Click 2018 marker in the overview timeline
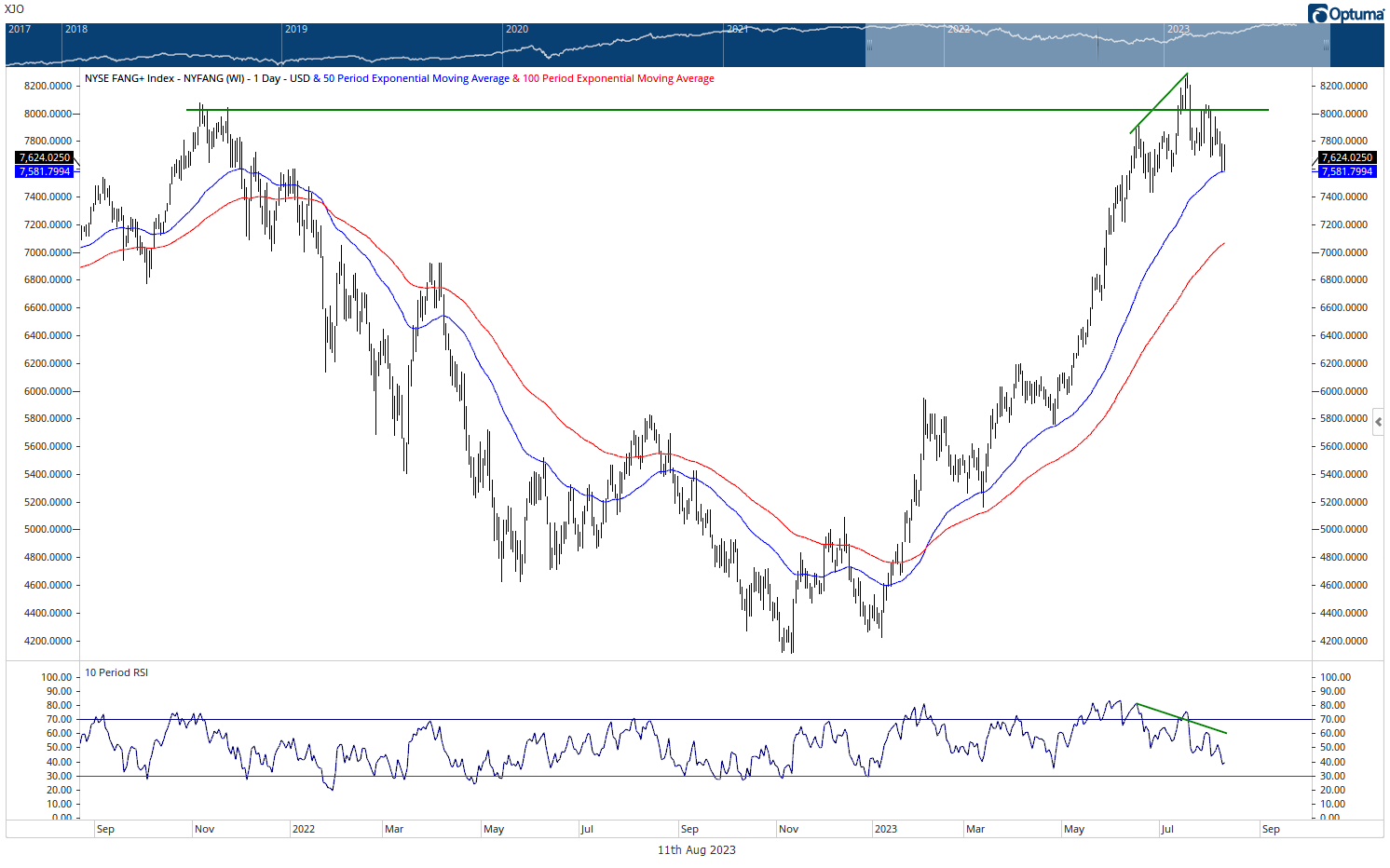 coord(75,29)
